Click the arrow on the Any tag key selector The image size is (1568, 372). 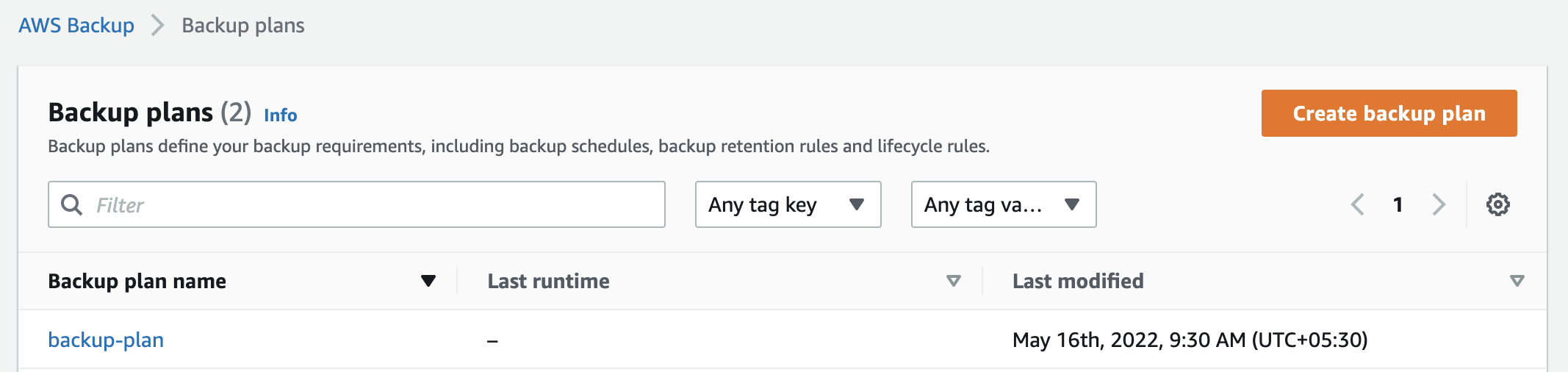pos(857,204)
